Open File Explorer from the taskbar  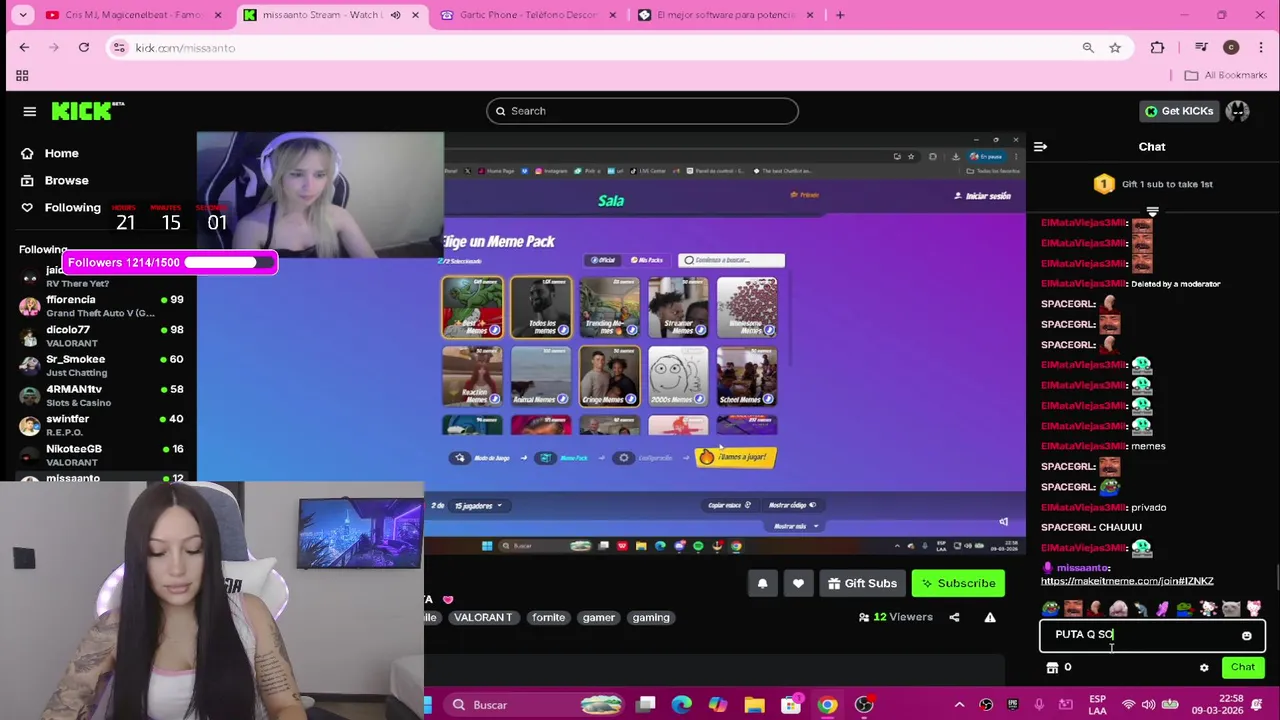[x=754, y=705]
